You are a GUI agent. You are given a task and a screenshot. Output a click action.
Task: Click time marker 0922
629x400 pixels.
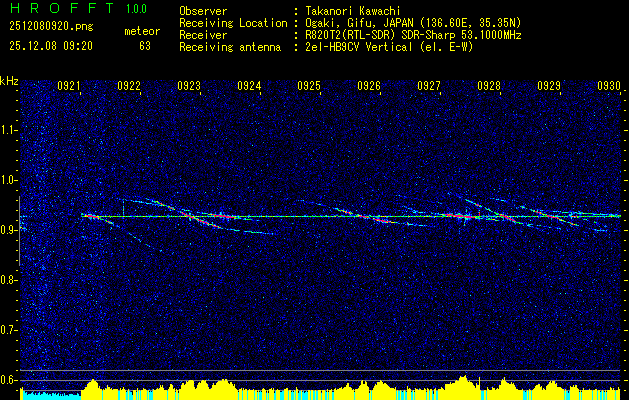(x=129, y=85)
